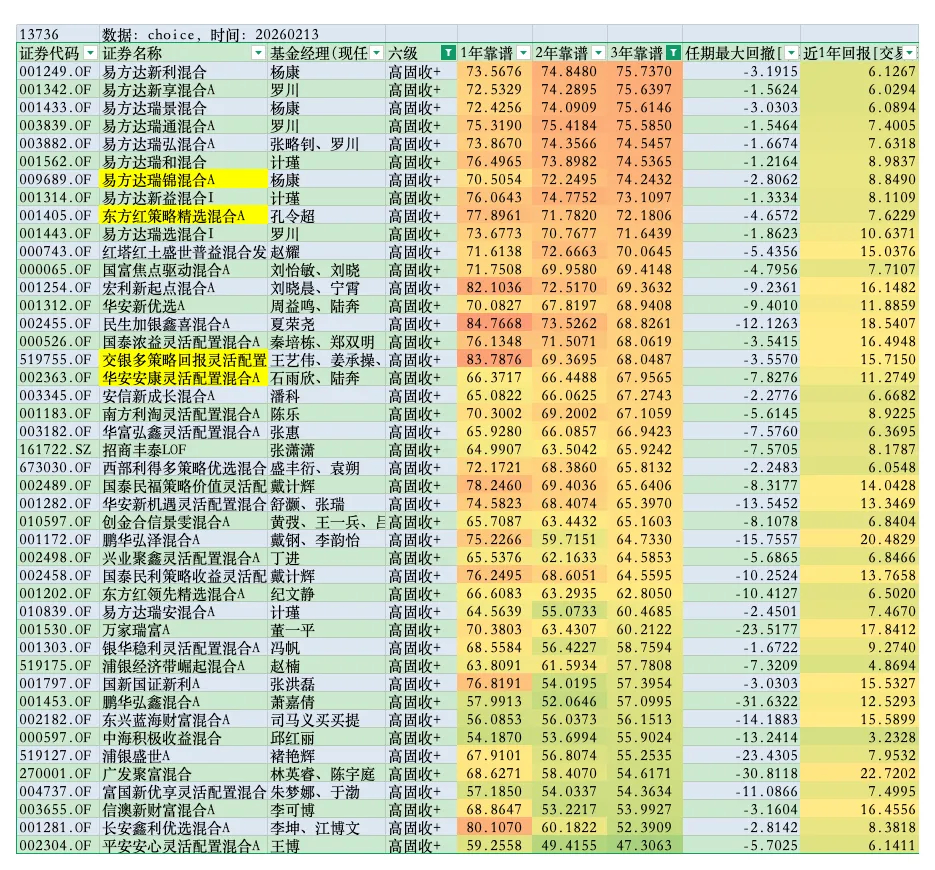Select 1年靠谱 value 80.1070

click(x=495, y=828)
